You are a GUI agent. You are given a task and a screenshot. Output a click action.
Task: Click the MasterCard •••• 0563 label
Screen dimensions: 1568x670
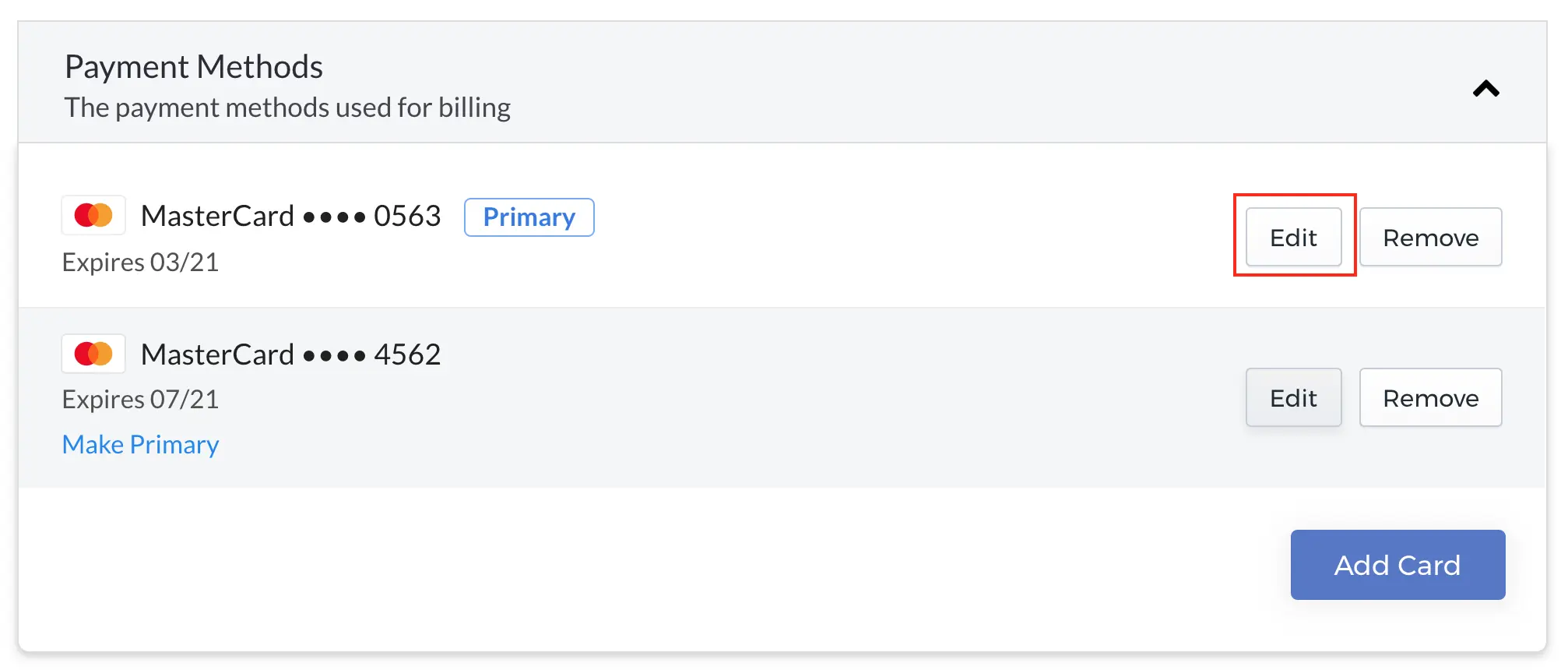tap(291, 216)
